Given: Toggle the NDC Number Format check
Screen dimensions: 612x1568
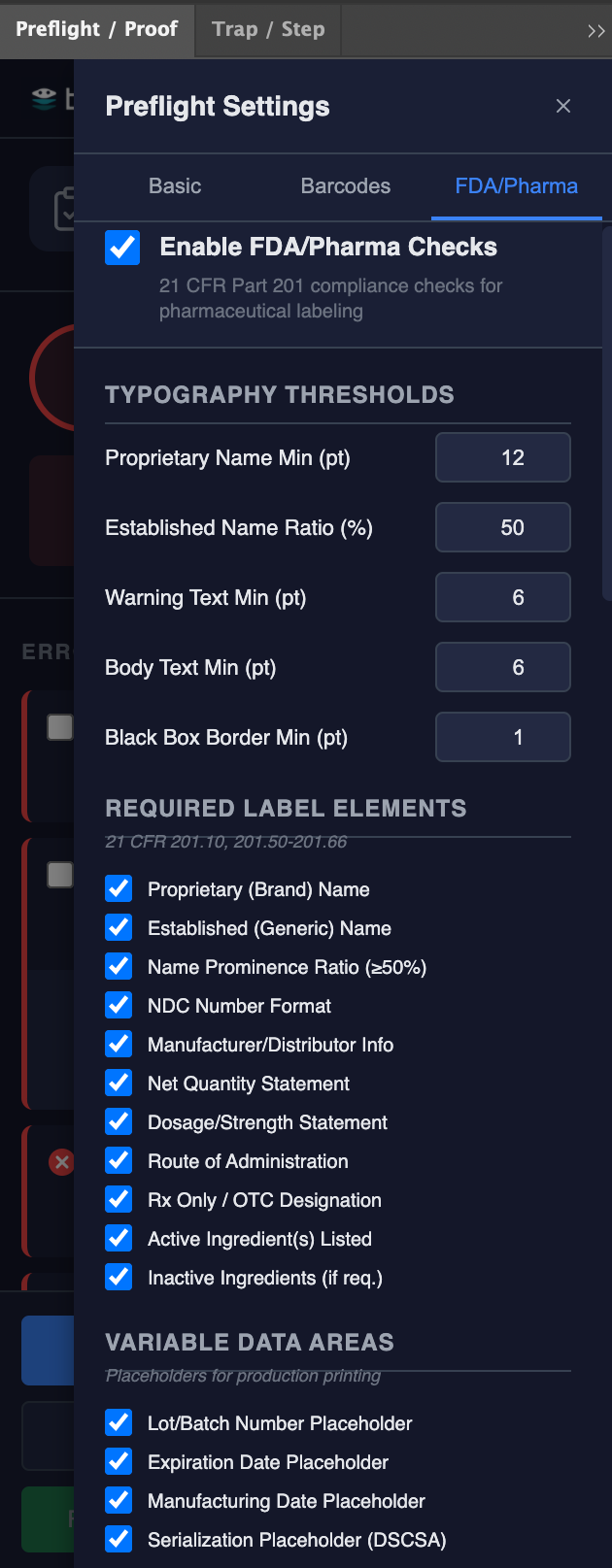Looking at the screenshot, I should pyautogui.click(x=118, y=1005).
